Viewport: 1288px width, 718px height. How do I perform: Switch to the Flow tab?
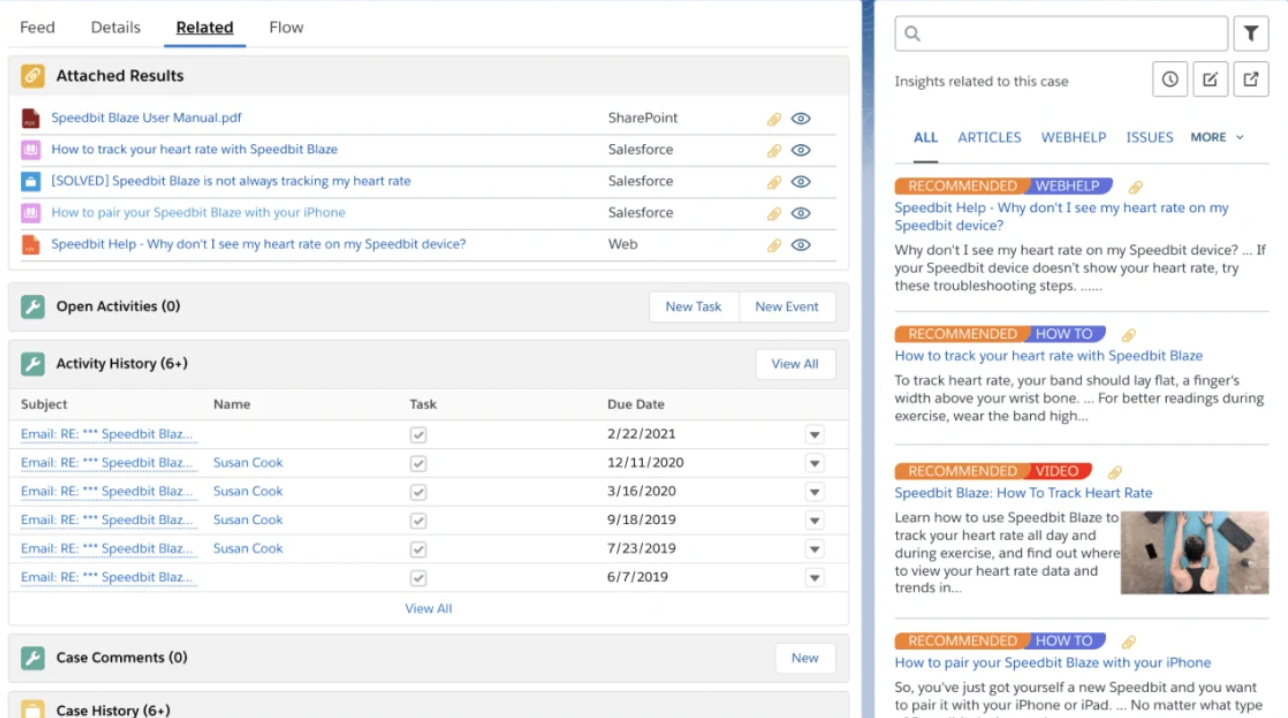(x=286, y=27)
